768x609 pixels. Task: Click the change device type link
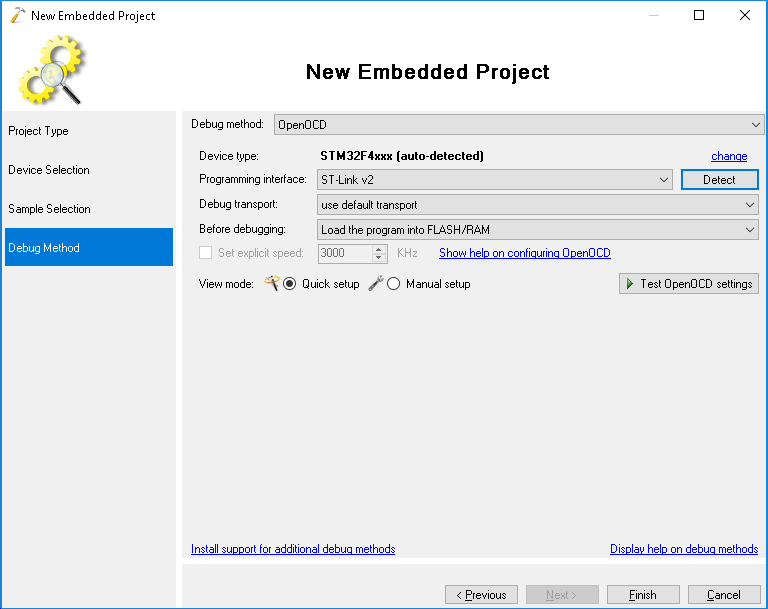(x=729, y=156)
